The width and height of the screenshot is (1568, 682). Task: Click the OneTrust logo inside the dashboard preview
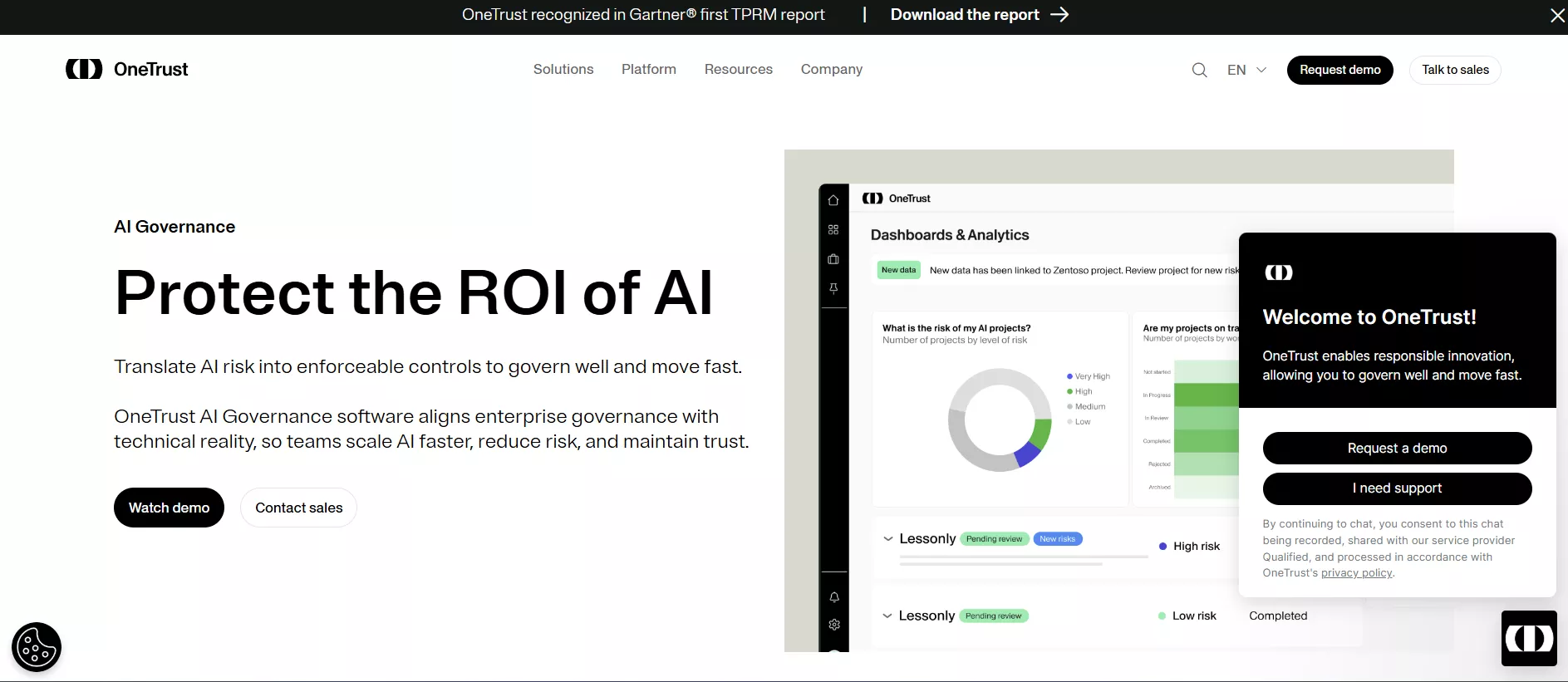[x=897, y=199]
